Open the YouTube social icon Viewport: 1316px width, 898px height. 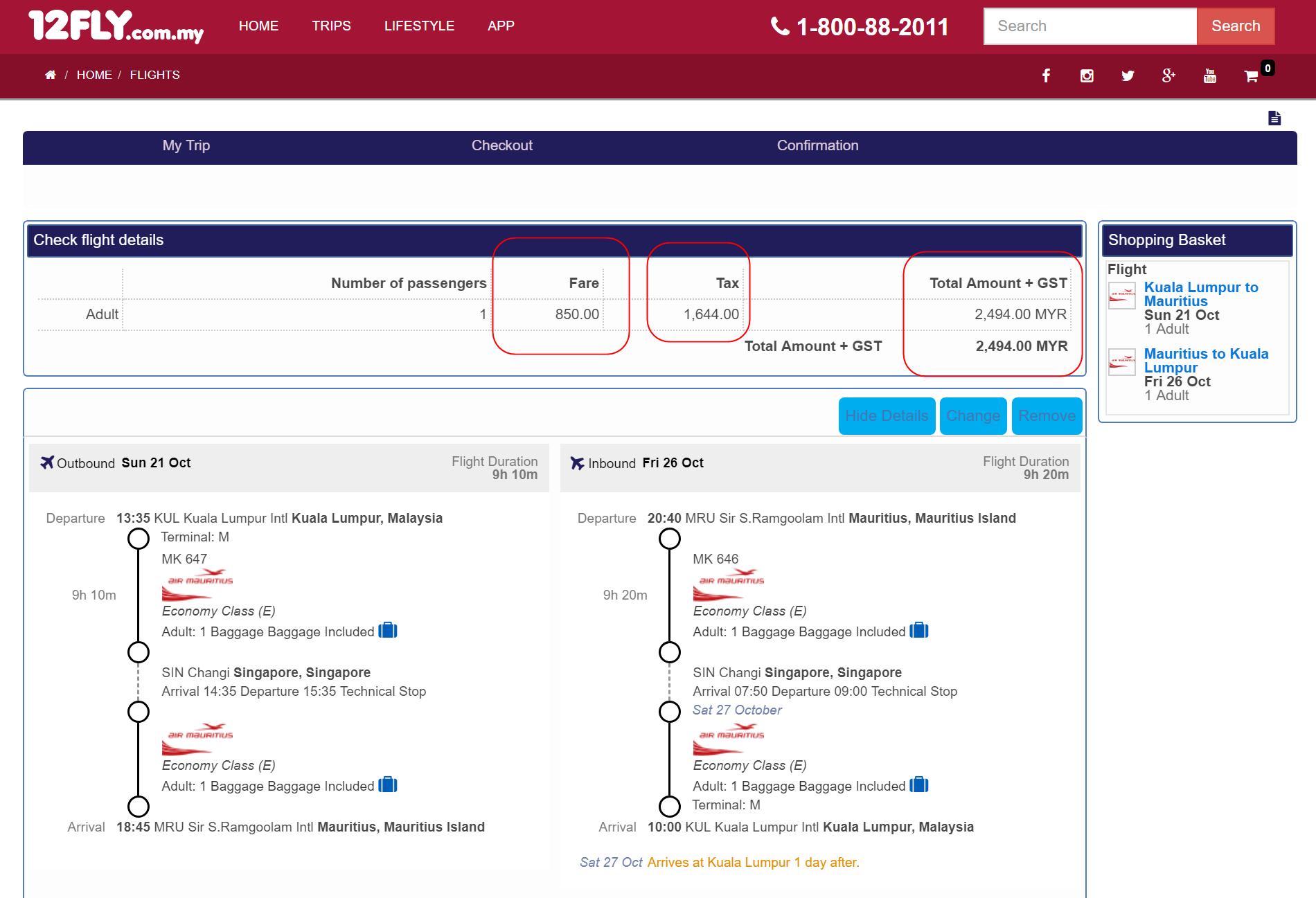coord(1210,75)
